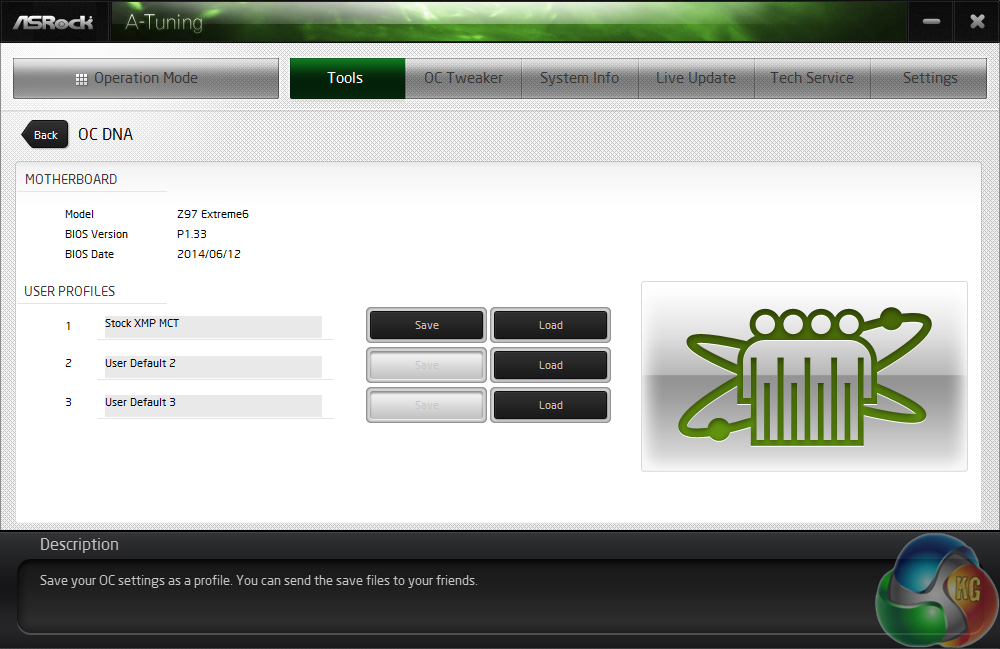1000x649 pixels.
Task: Edit the User Default 3 name field
Action: point(213,405)
